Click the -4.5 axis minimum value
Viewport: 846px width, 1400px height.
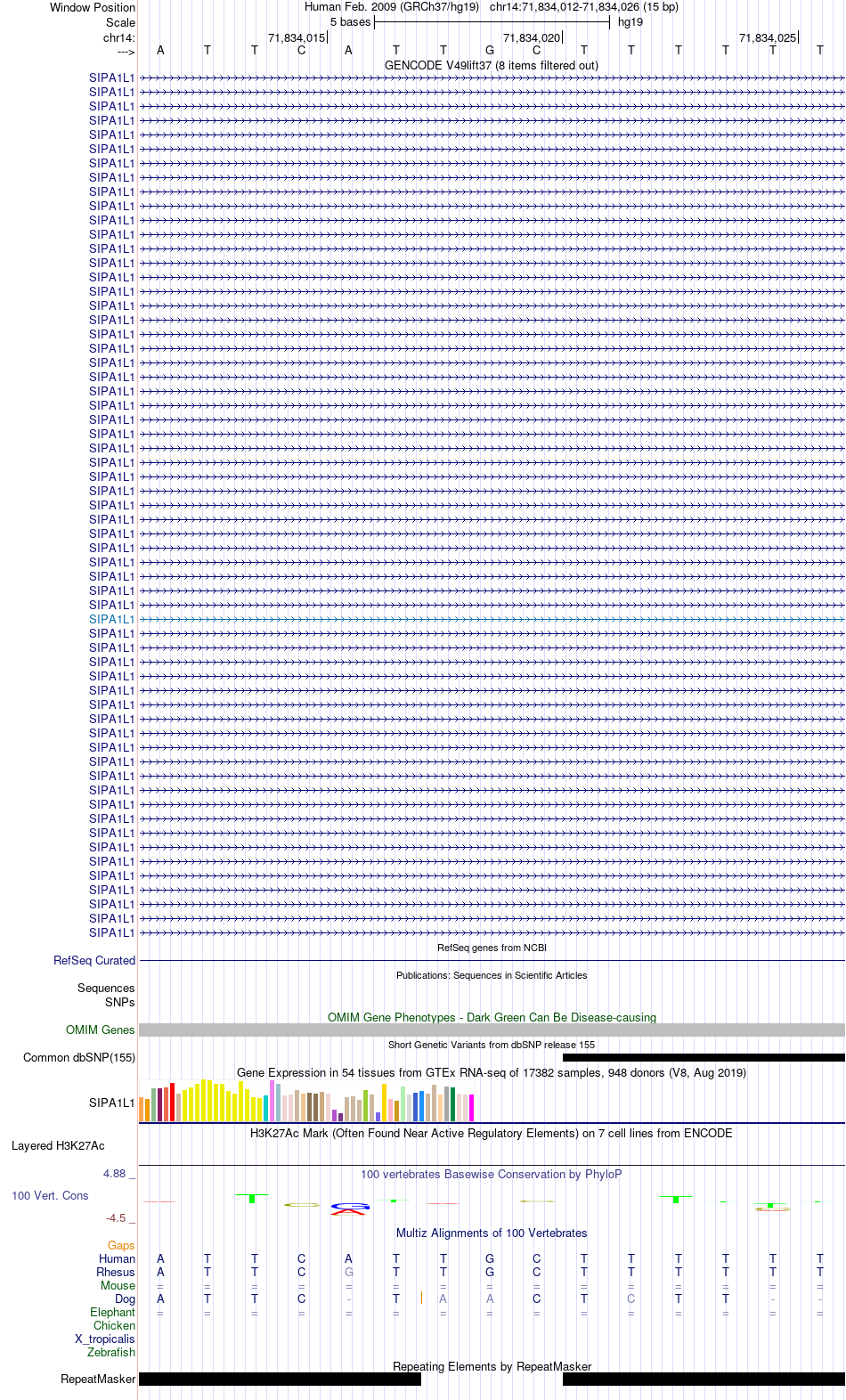tap(116, 1217)
